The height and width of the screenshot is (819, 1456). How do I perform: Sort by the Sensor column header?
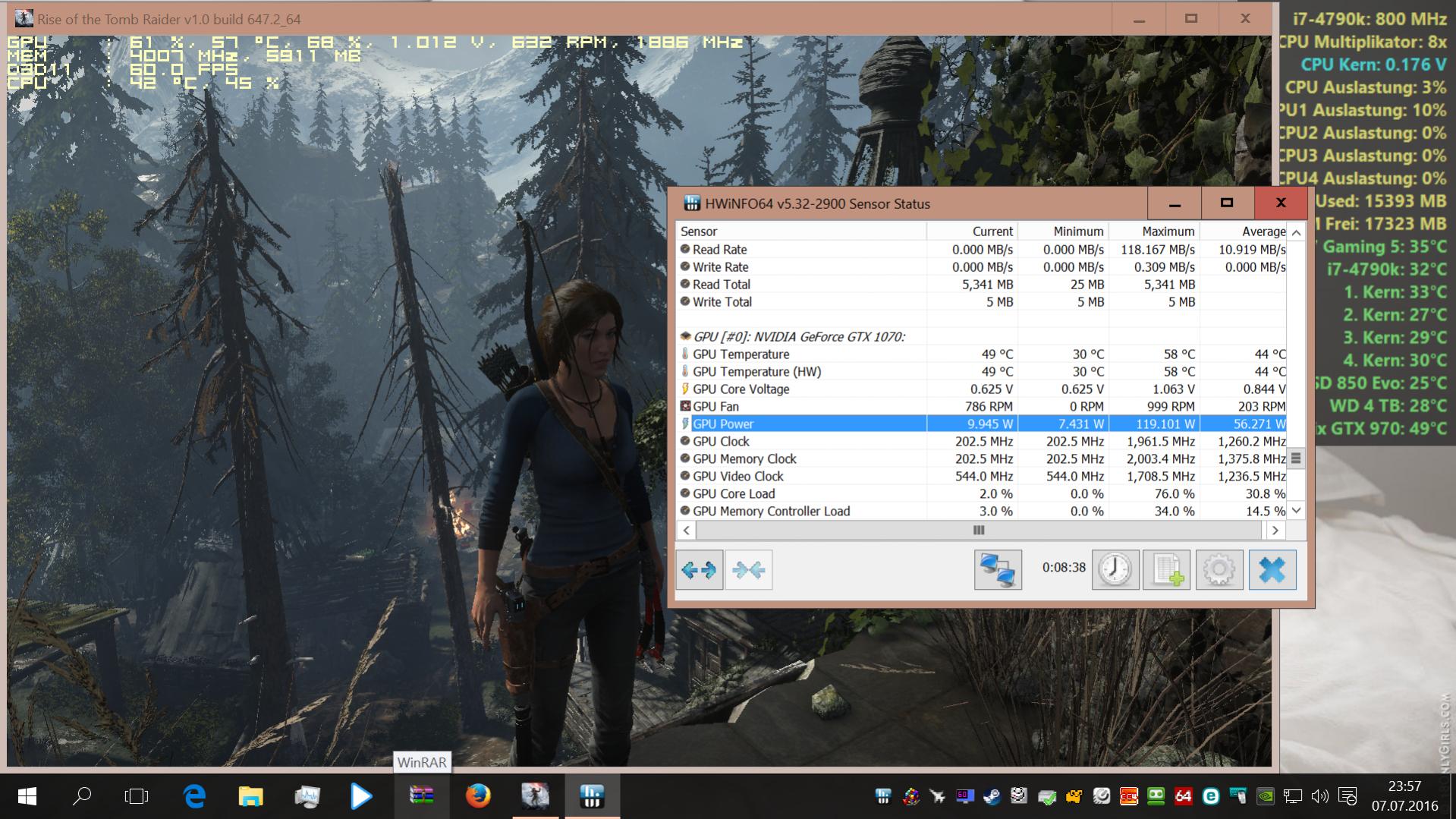(801, 232)
